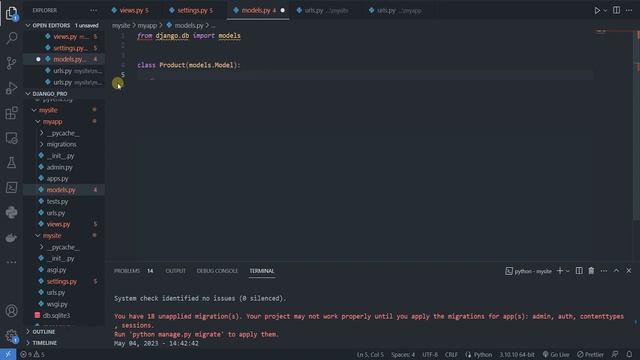Click Go Live in the status bar
The height and width of the screenshot is (360, 640).
(556, 354)
